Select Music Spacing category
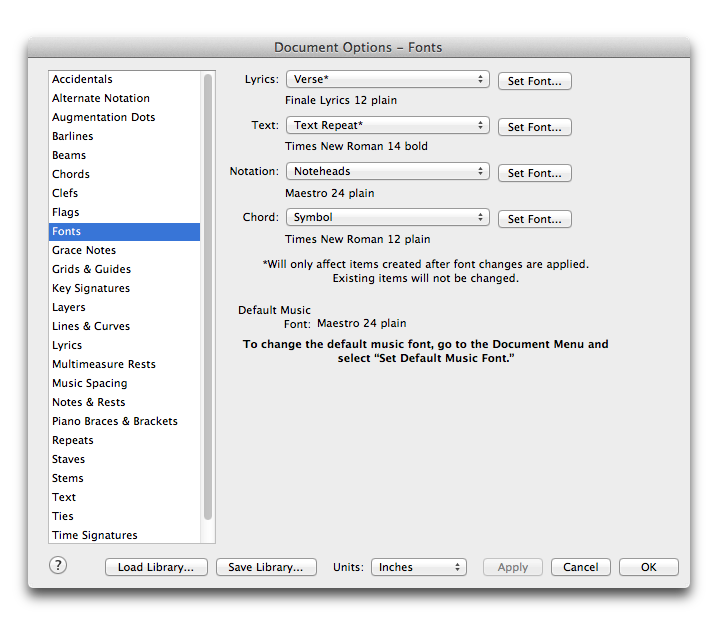Screen dimensions: 718x624 (x=124, y=383)
